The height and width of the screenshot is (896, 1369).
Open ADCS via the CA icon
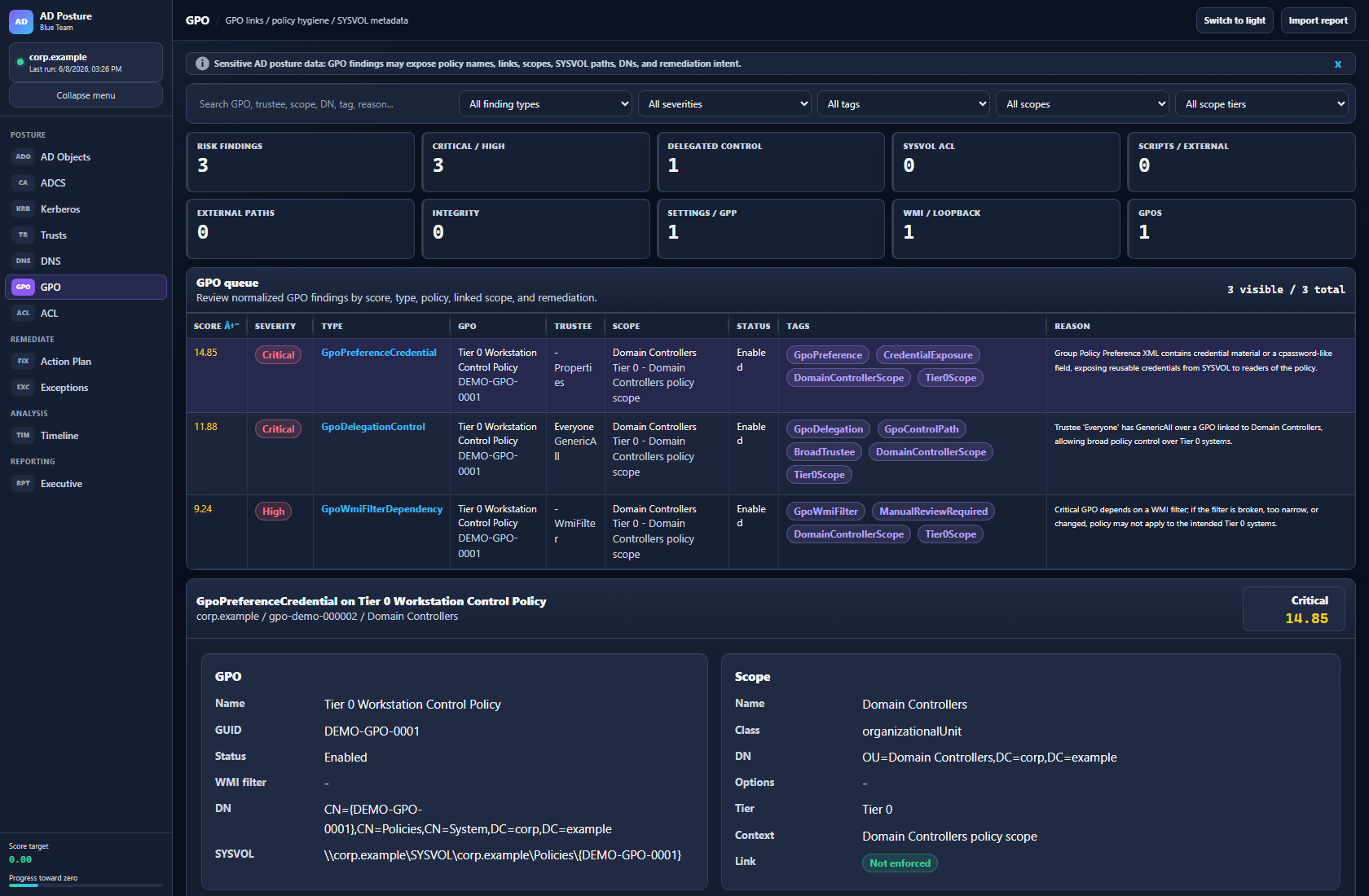[23, 182]
